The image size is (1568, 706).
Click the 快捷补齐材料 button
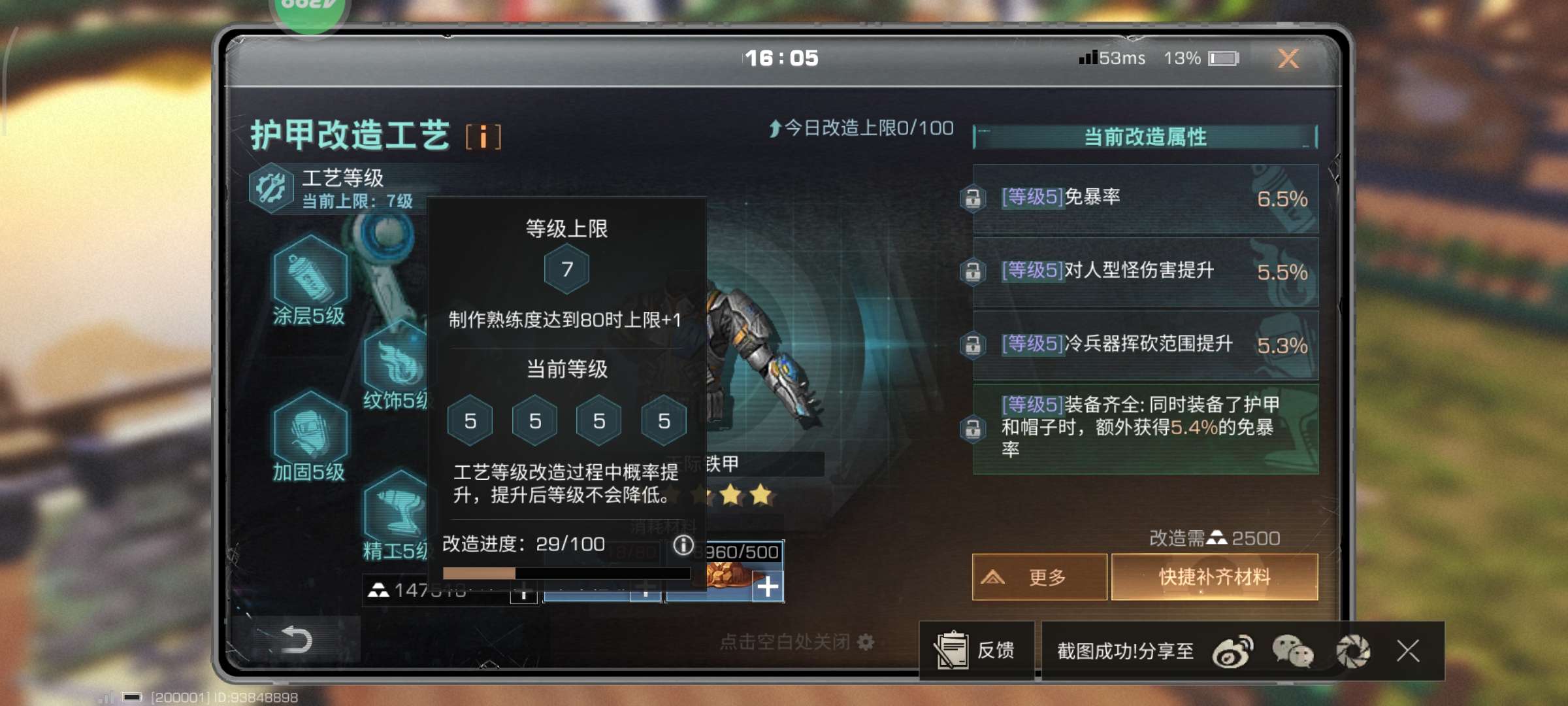pos(1215,577)
